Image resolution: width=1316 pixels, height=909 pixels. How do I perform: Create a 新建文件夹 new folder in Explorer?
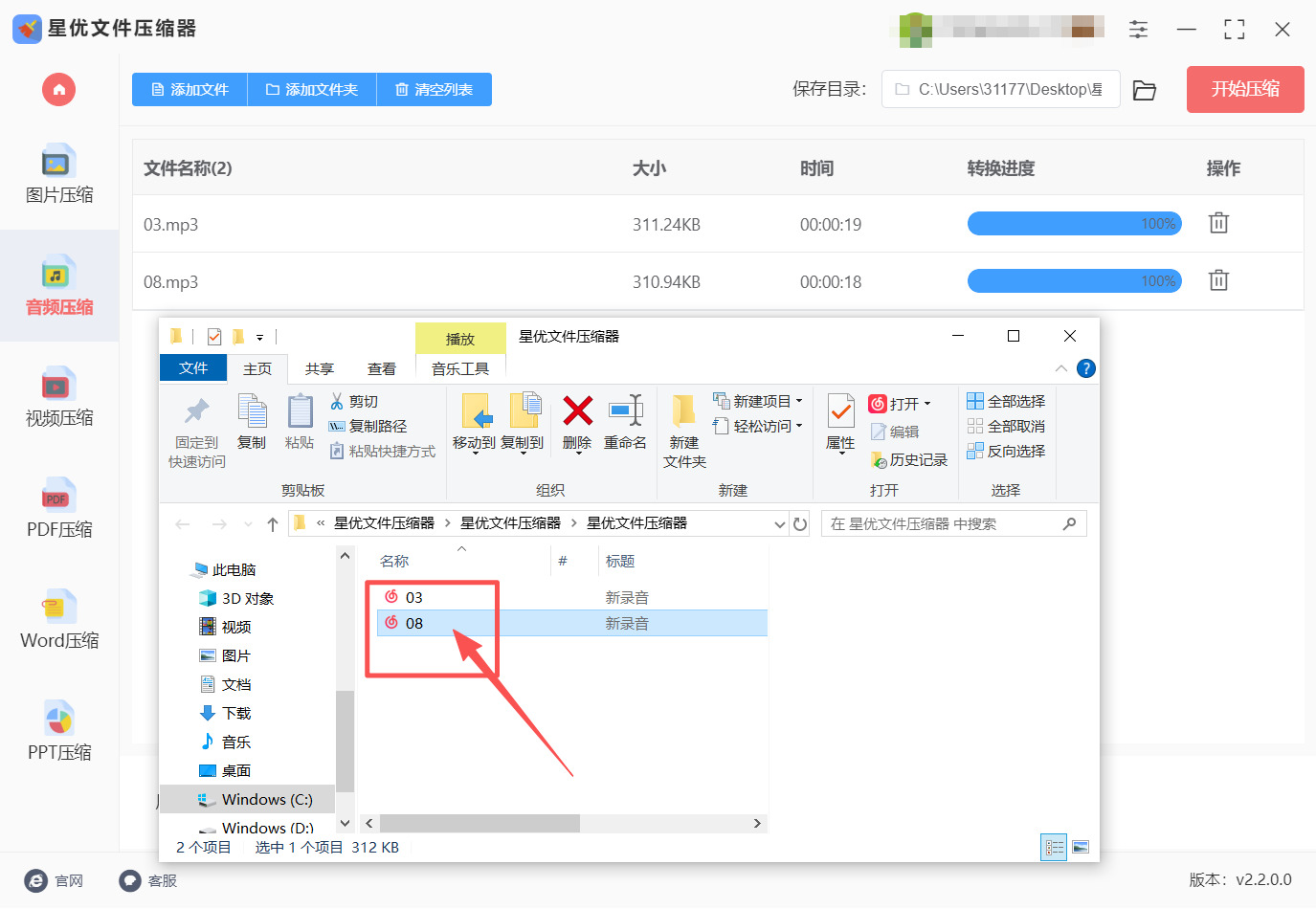pos(684,432)
